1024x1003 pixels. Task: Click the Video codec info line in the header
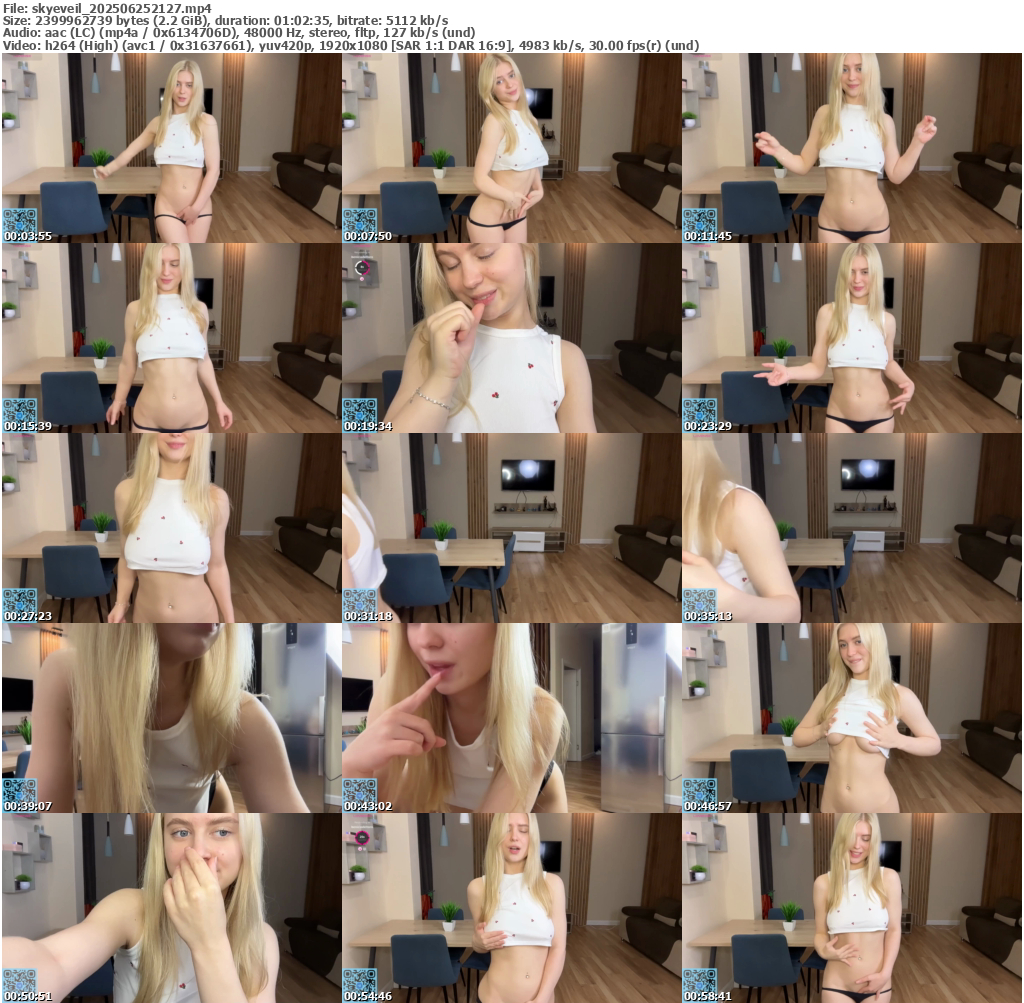coord(350,45)
